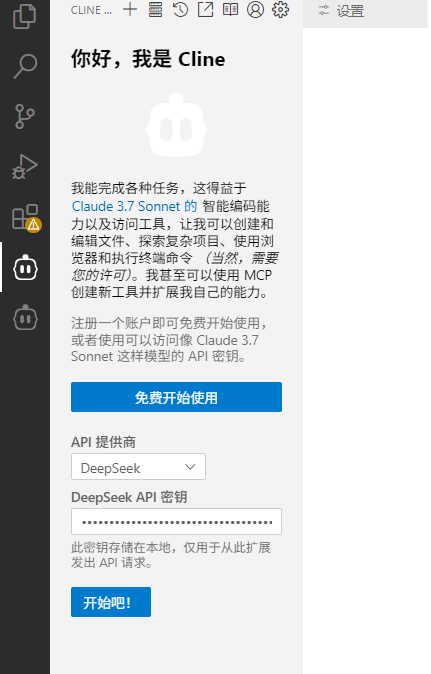Expand the API 提供商 DeepSeek dropdown
431x674 pixels.
(138, 467)
